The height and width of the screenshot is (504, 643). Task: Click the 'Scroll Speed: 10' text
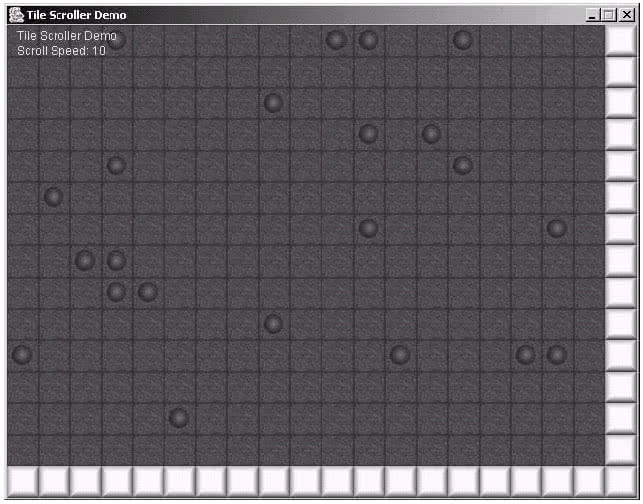pyautogui.click(x=62, y=51)
